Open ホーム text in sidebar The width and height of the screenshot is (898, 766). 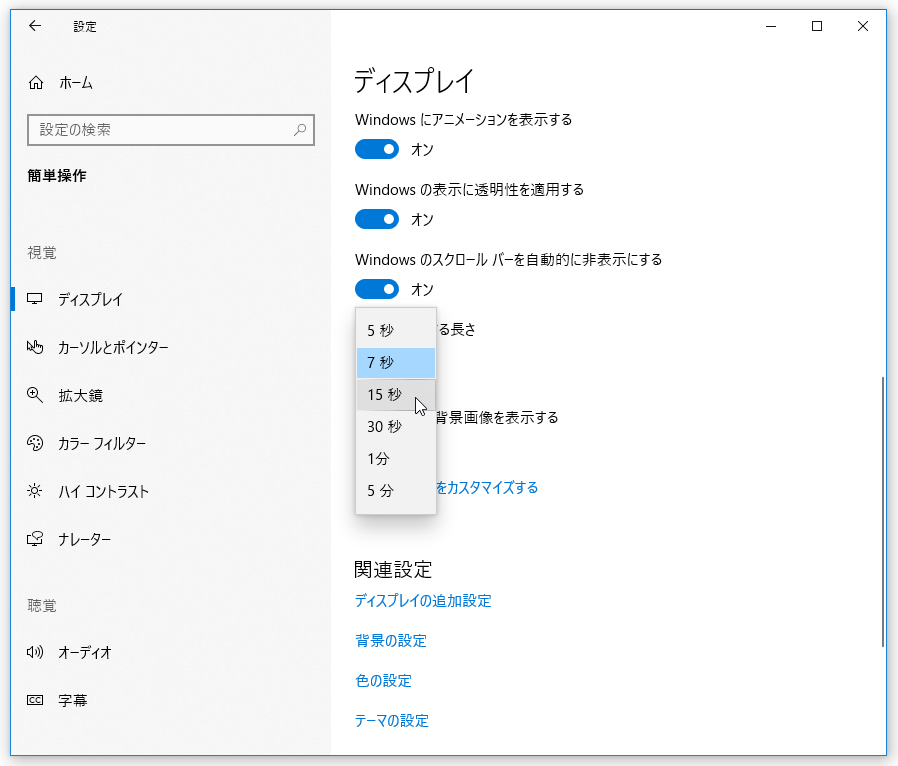[76, 83]
